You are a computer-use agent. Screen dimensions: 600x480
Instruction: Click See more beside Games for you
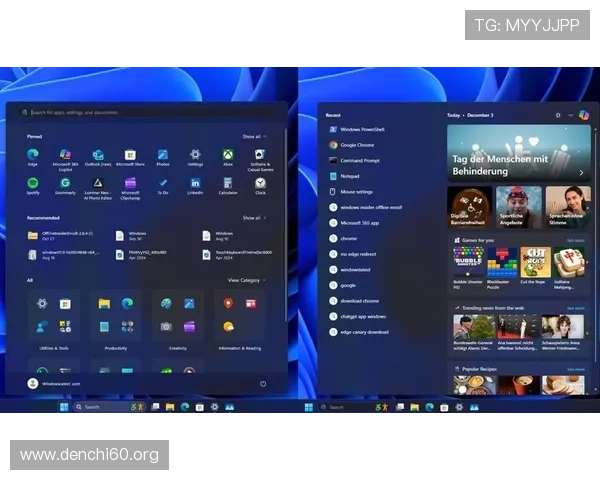(576, 240)
